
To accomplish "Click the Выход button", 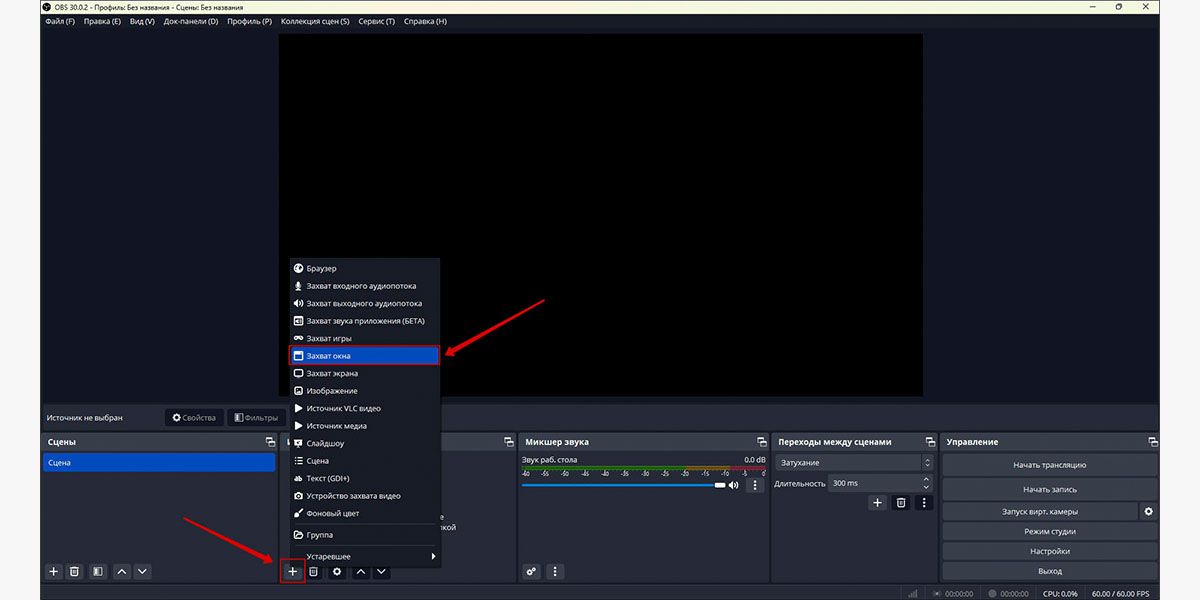I will tap(1050, 571).
